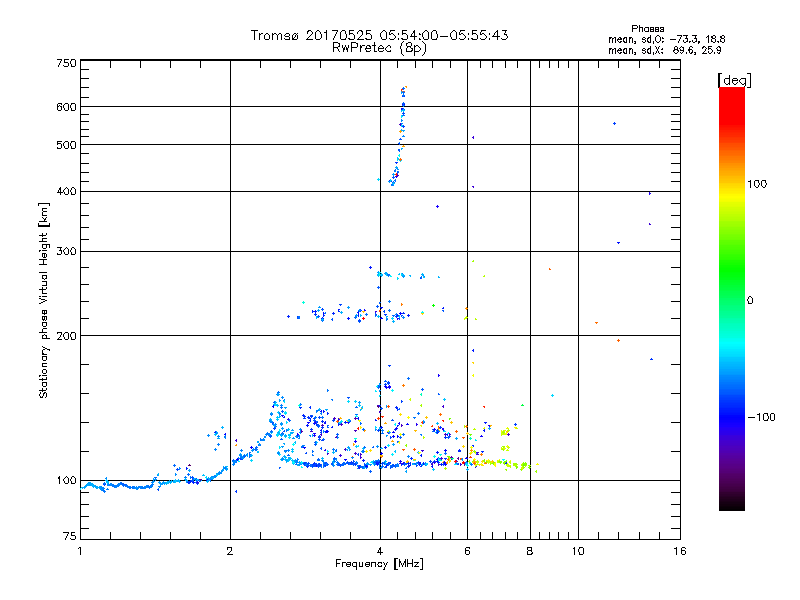Click the 'mean, sd,O: -73.3, 18.8' line
The image size is (800, 600).
point(666,39)
